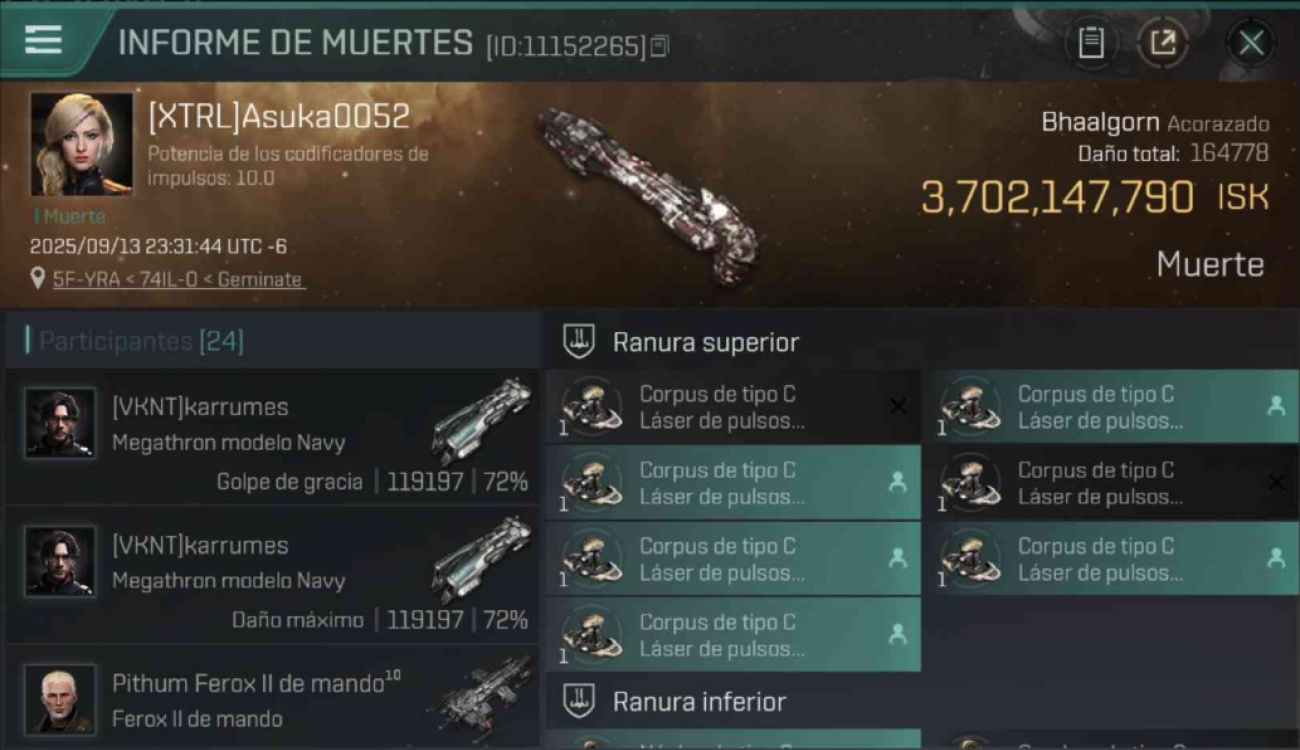Select first Corpus de tipo C module with X

(x=733, y=407)
